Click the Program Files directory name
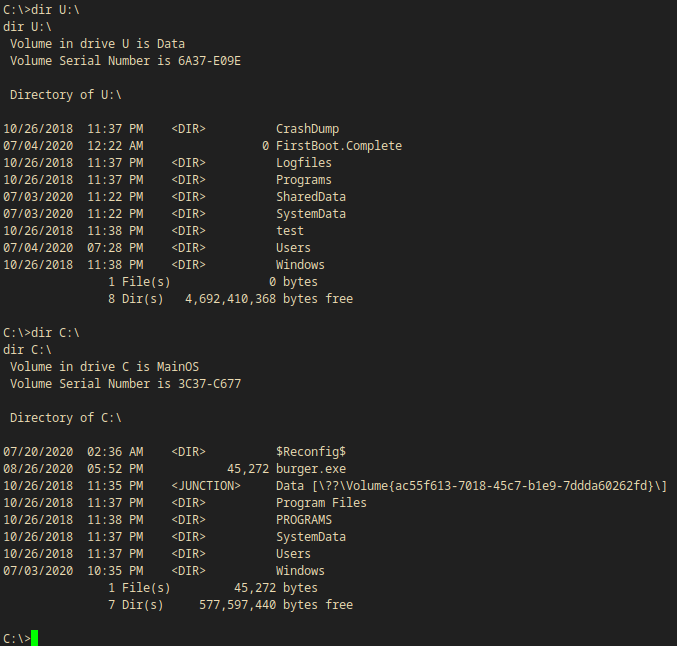This screenshot has height=646, width=677. (x=321, y=502)
